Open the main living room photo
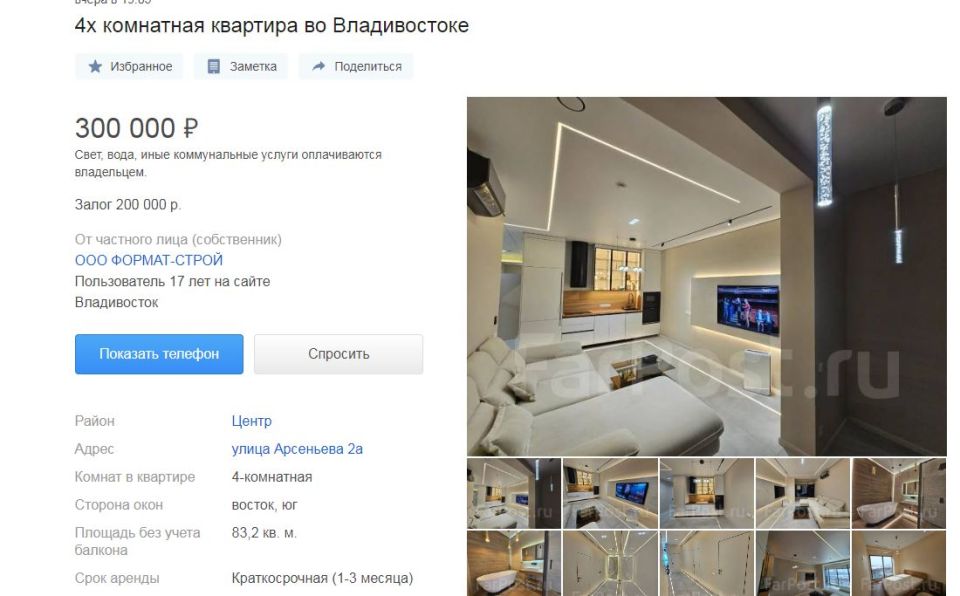The width and height of the screenshot is (960, 596). coord(707,276)
